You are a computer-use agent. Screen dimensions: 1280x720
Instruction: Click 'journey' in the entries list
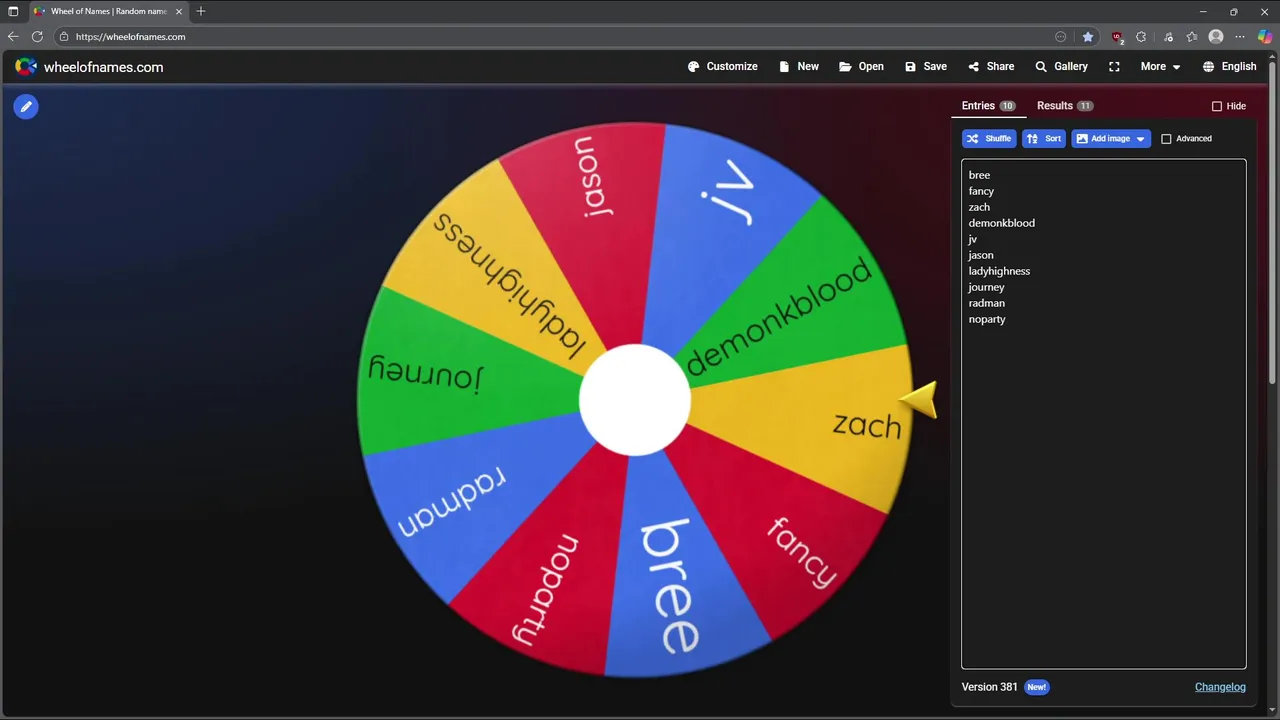coord(986,287)
